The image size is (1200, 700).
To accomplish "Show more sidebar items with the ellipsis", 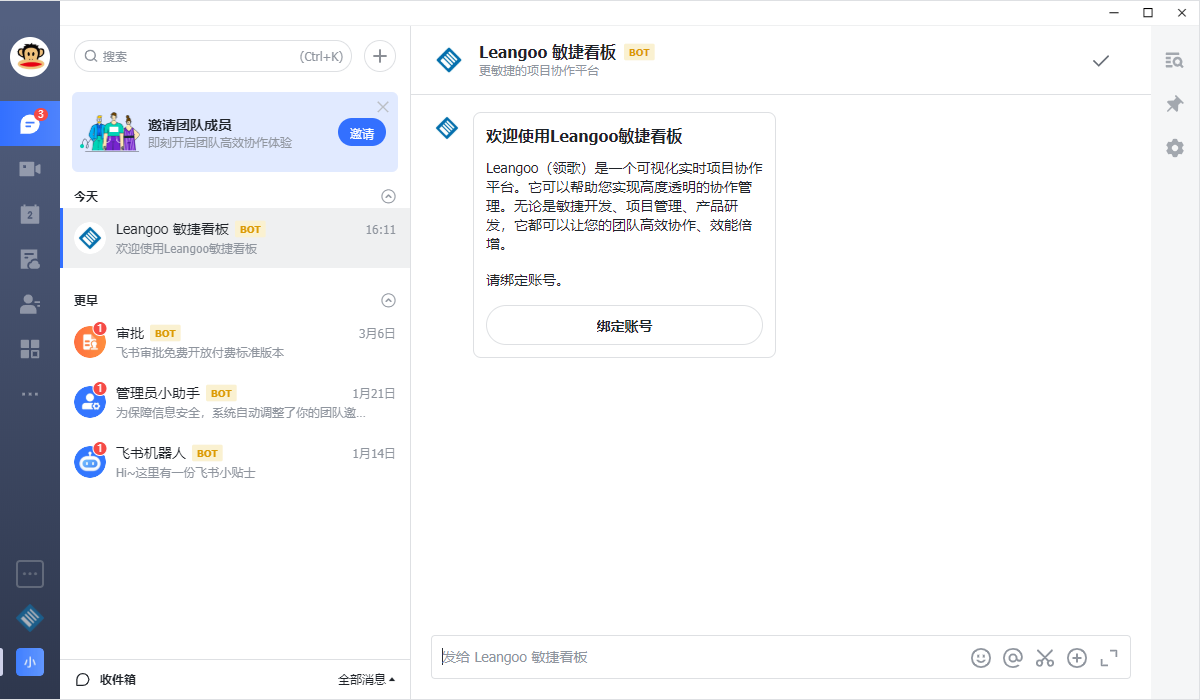I will tap(30, 394).
